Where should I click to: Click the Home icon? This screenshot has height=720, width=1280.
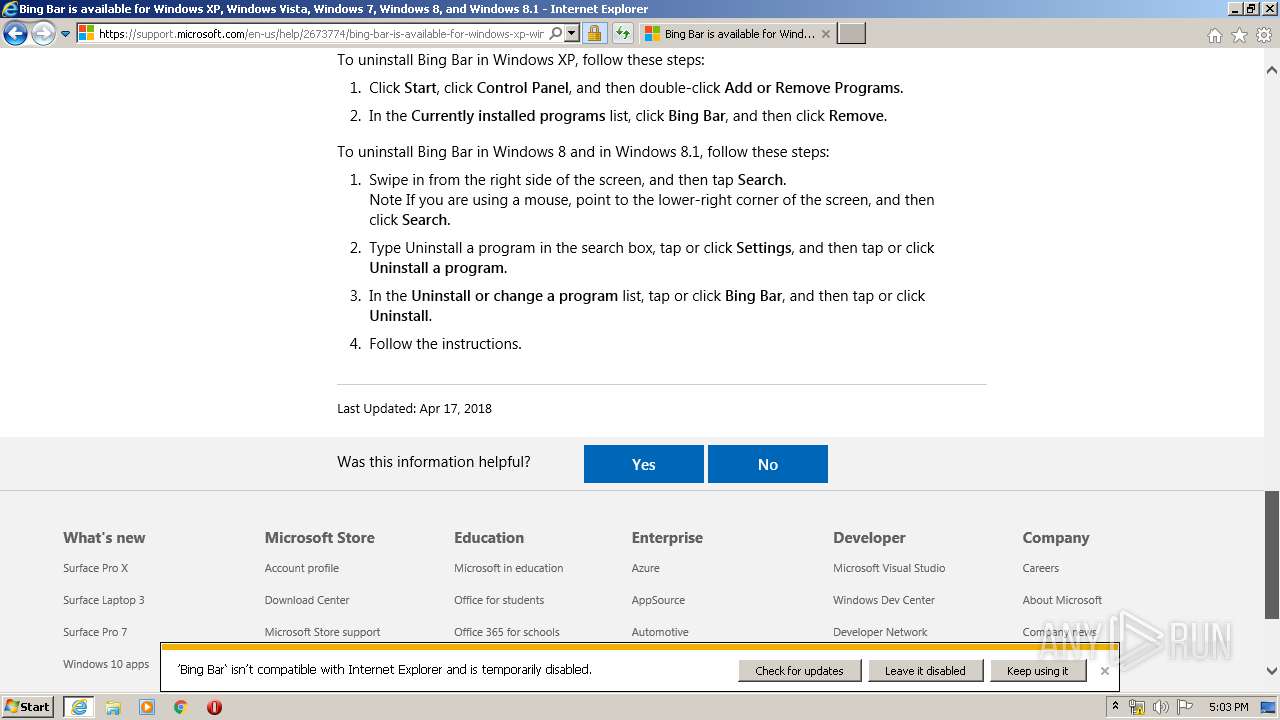coord(1214,35)
